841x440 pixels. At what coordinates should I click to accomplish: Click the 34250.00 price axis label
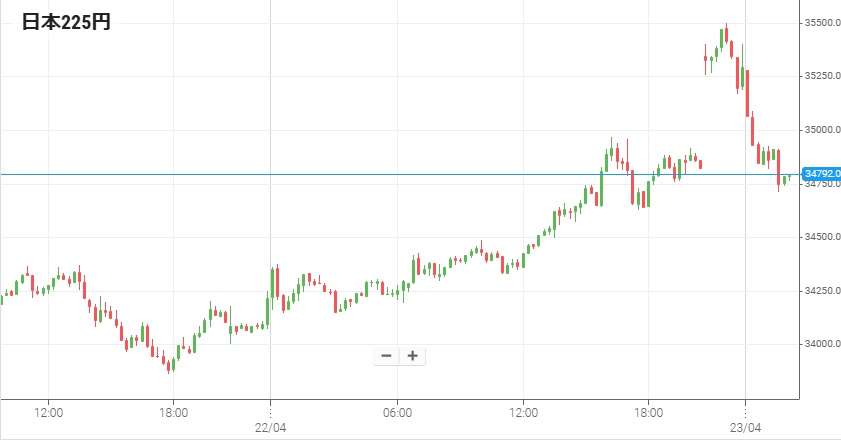click(x=821, y=291)
